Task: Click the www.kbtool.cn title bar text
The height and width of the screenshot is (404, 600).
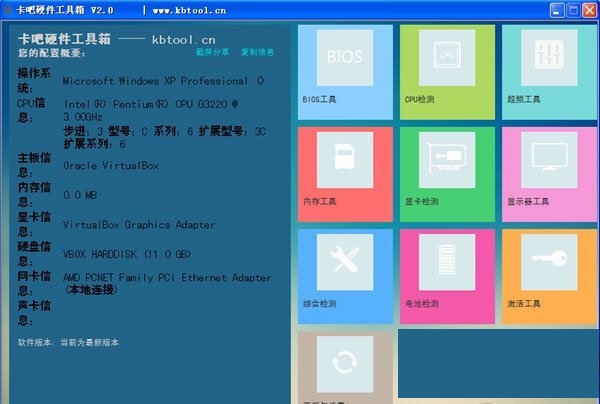Action: pyautogui.click(x=189, y=11)
